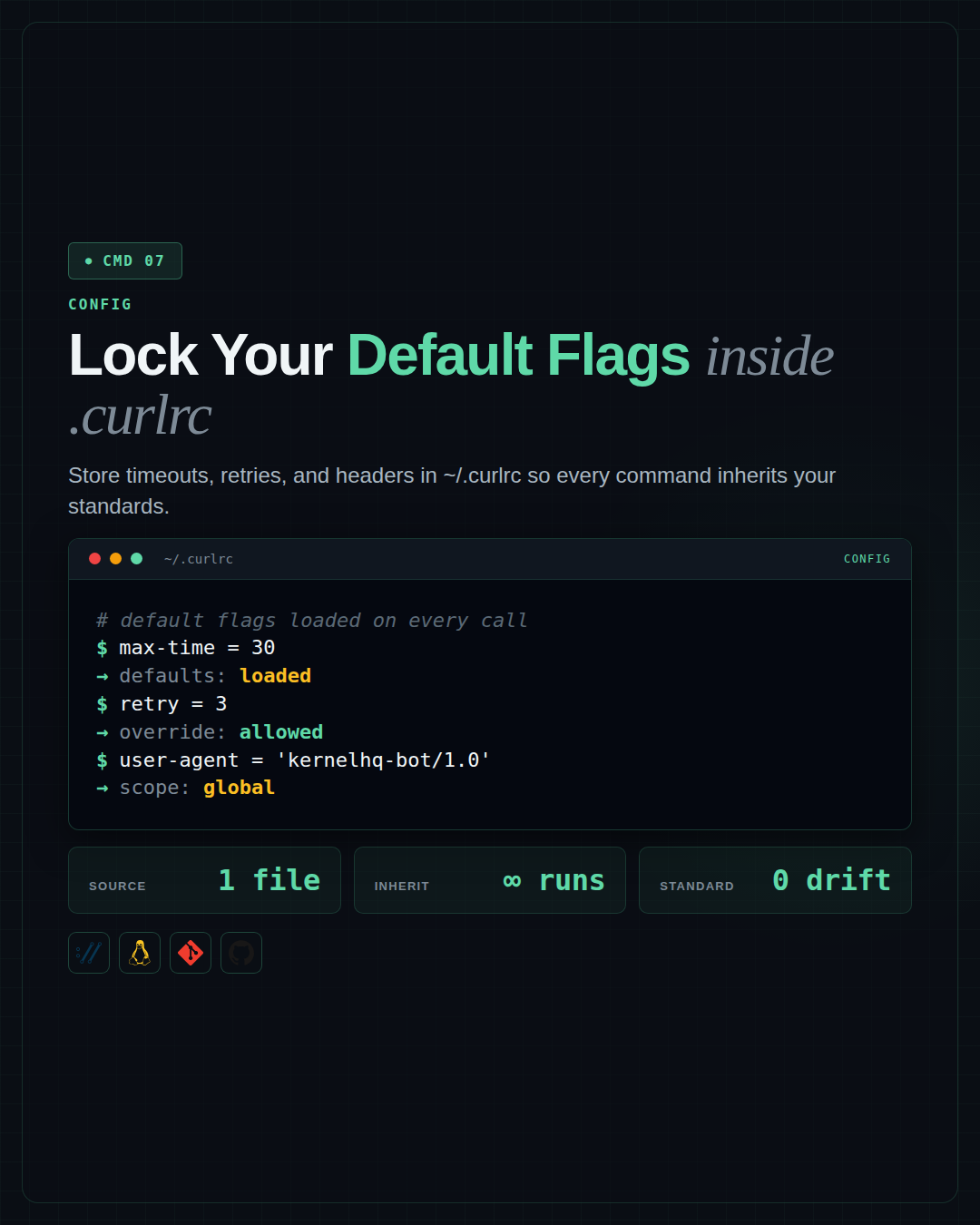Click the italic '.curlrc' heading text
The height and width of the screenshot is (1225, 980).
pyautogui.click(x=140, y=416)
